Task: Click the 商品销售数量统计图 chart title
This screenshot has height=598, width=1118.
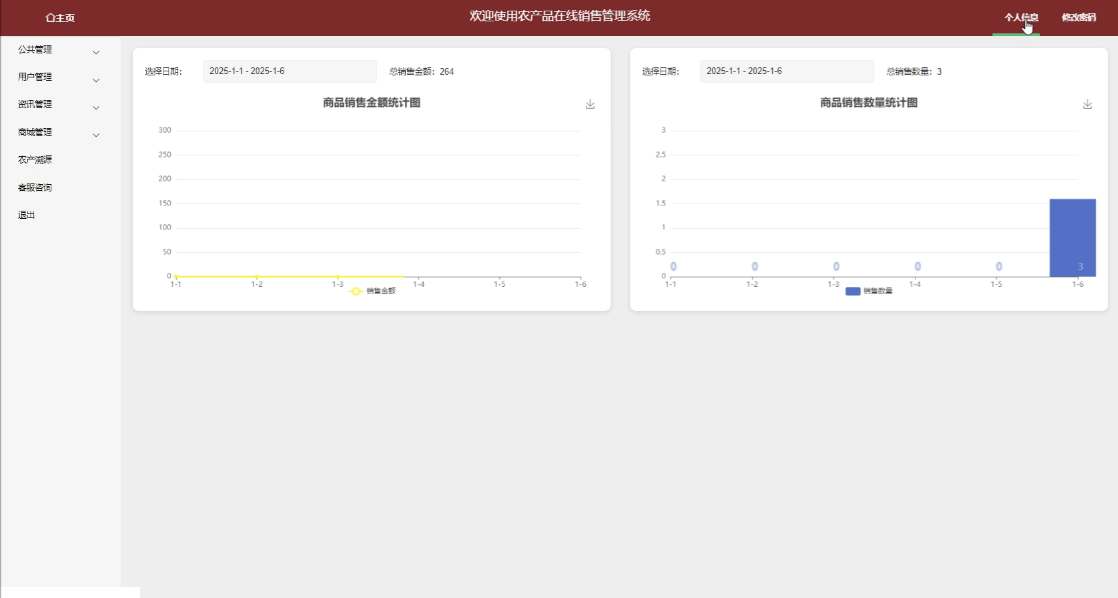Action: coord(868,103)
